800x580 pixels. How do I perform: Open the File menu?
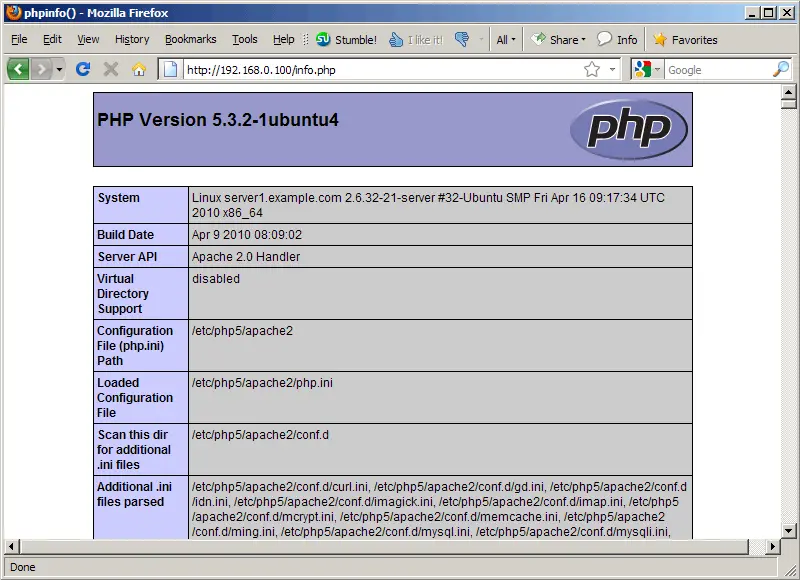[19, 39]
